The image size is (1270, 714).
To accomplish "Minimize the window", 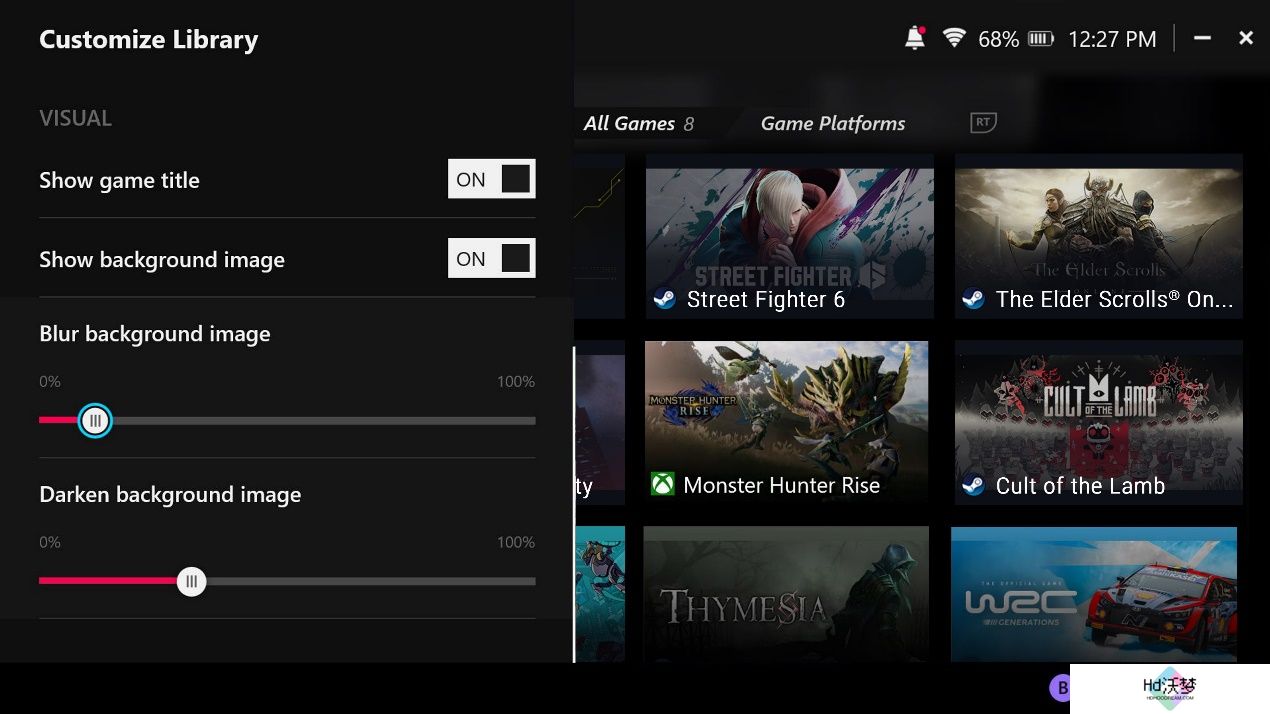I will [1203, 38].
